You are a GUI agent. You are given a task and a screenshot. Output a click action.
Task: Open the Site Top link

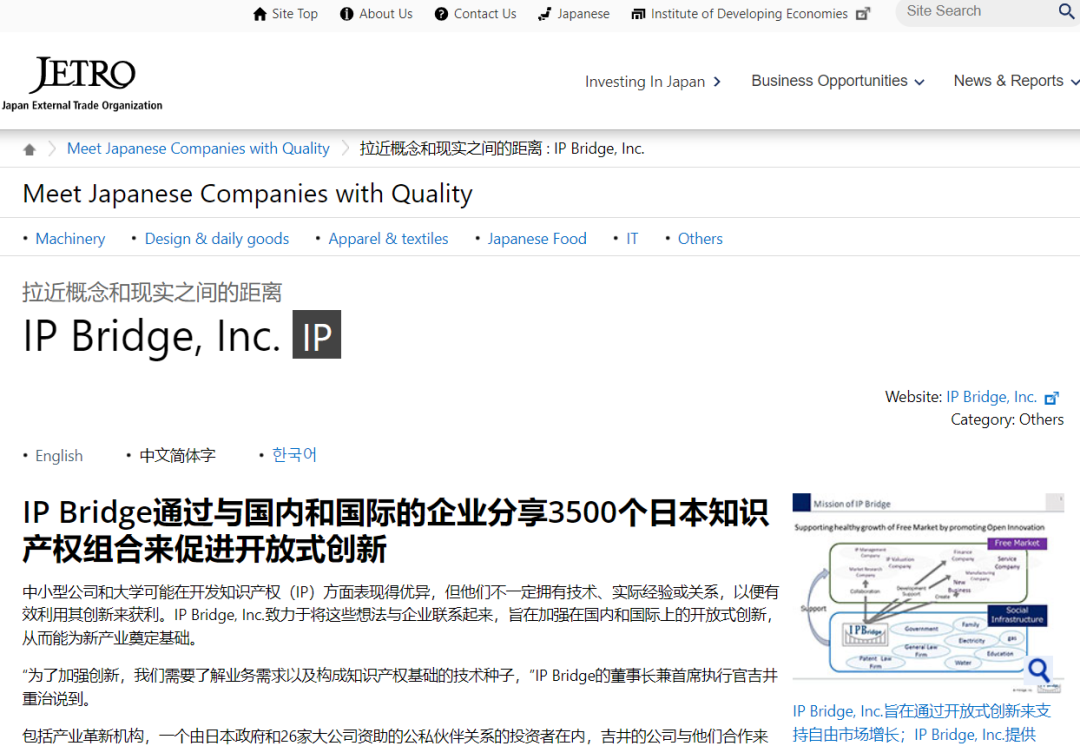(295, 14)
